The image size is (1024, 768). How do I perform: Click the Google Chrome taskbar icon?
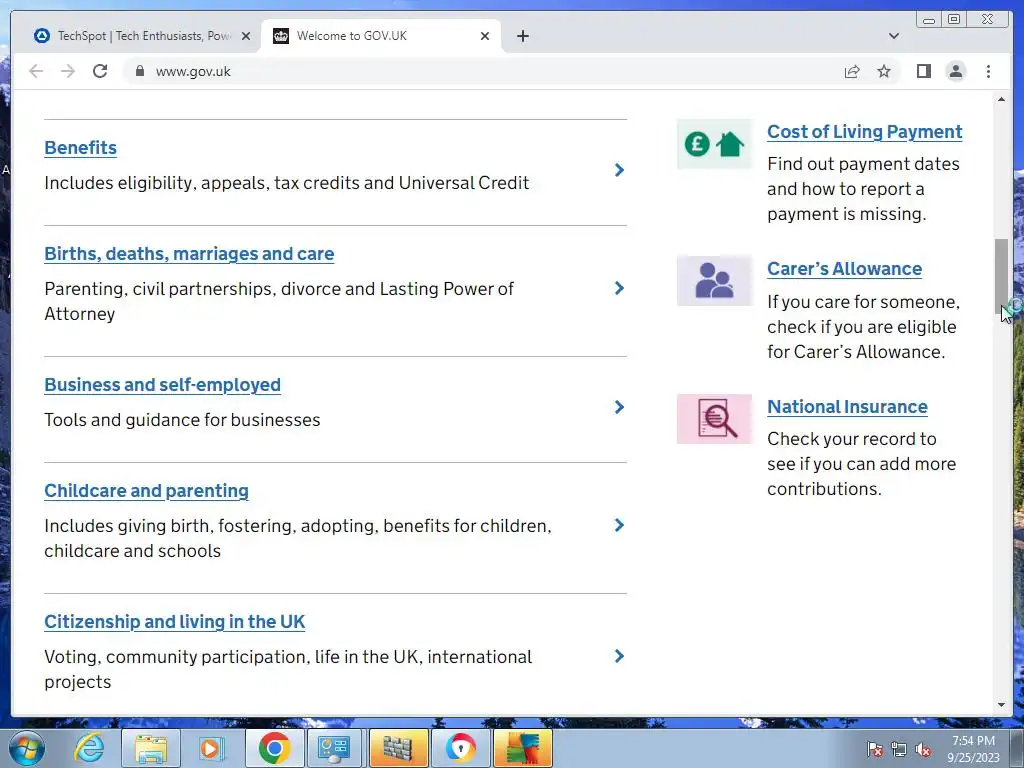(274, 748)
